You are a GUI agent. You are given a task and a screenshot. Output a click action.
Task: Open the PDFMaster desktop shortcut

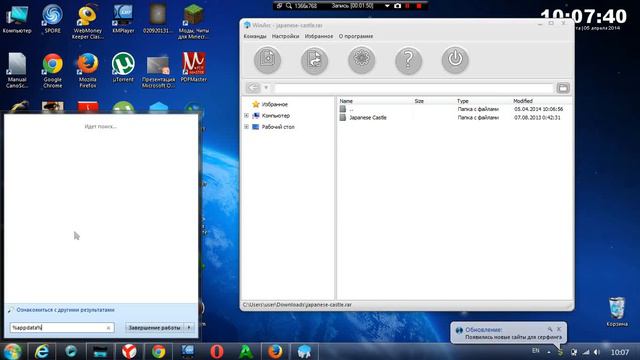coord(193,67)
